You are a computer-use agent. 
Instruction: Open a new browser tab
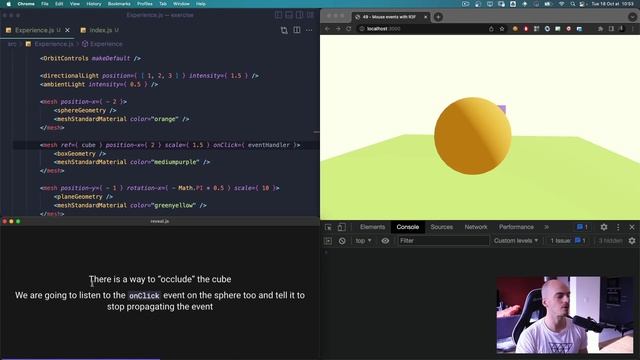438,17
